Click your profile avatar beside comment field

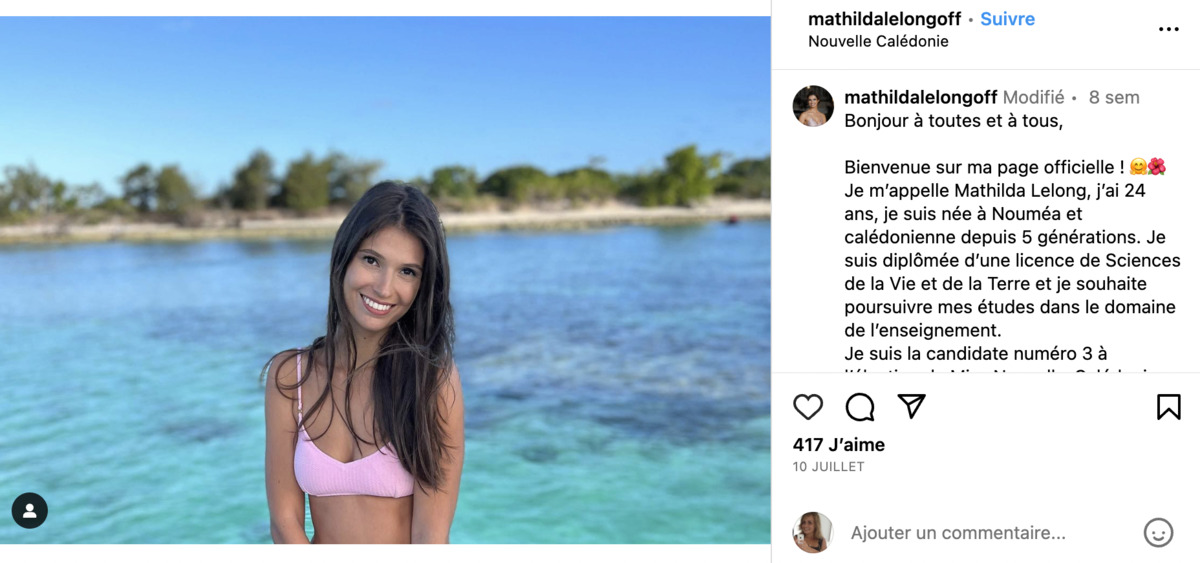tap(812, 532)
